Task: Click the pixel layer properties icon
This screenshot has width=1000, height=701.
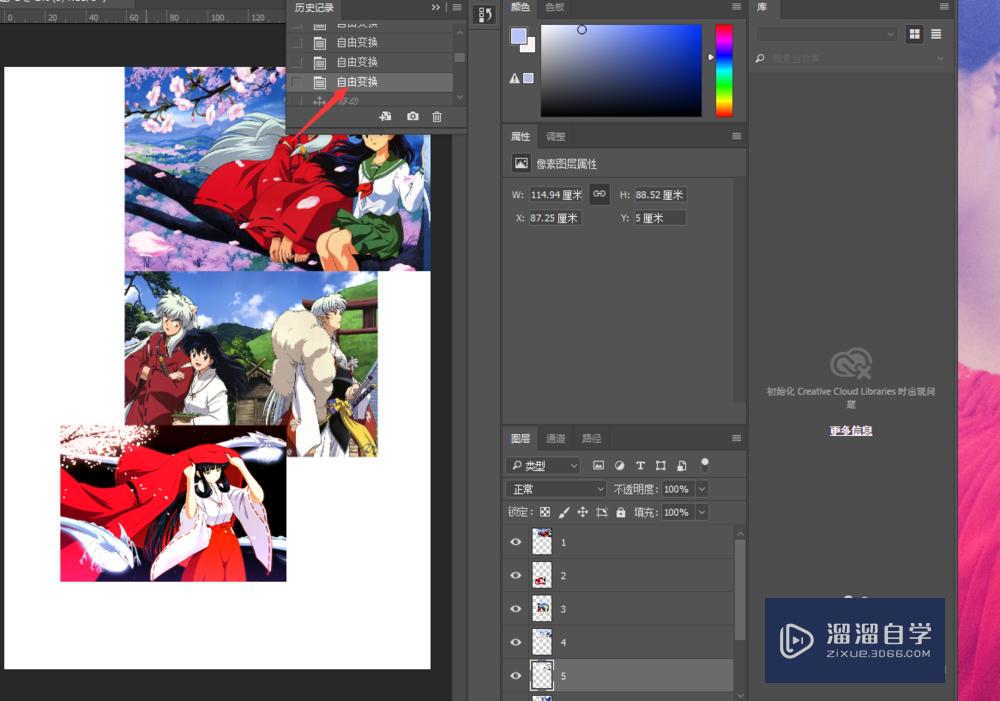Action: click(521, 163)
